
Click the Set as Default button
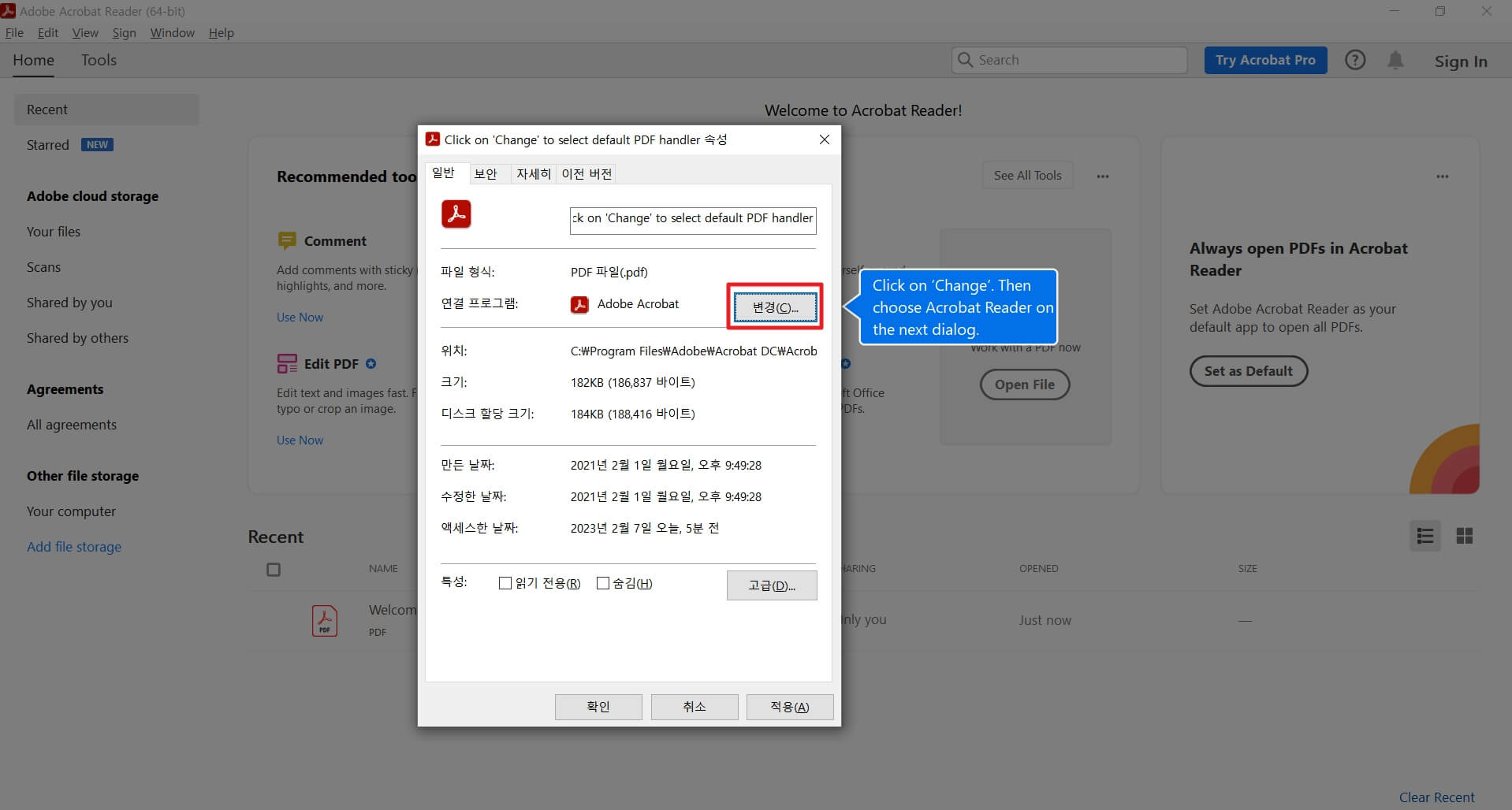(1248, 370)
